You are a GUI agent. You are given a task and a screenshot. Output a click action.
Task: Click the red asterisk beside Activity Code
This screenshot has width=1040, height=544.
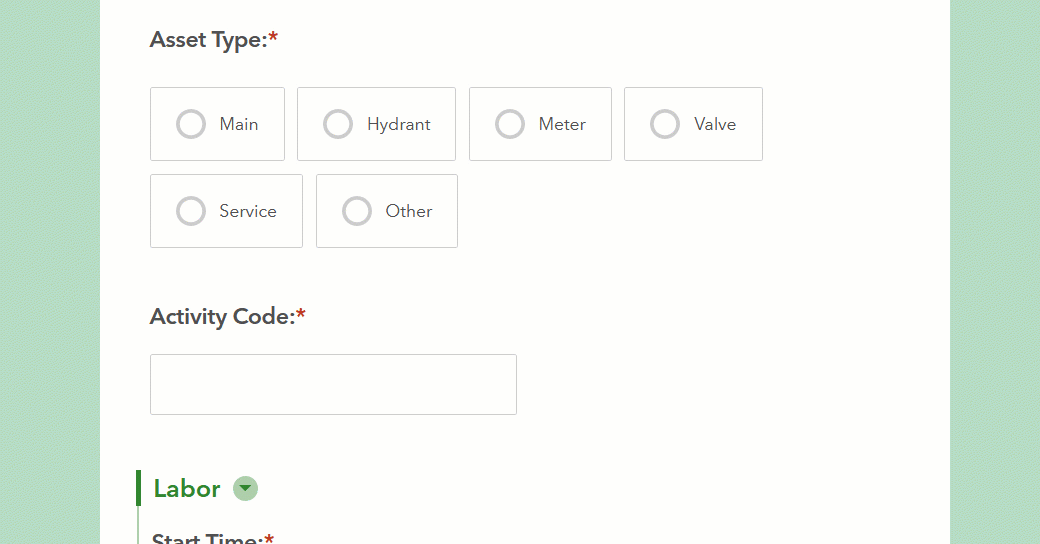coord(301,314)
